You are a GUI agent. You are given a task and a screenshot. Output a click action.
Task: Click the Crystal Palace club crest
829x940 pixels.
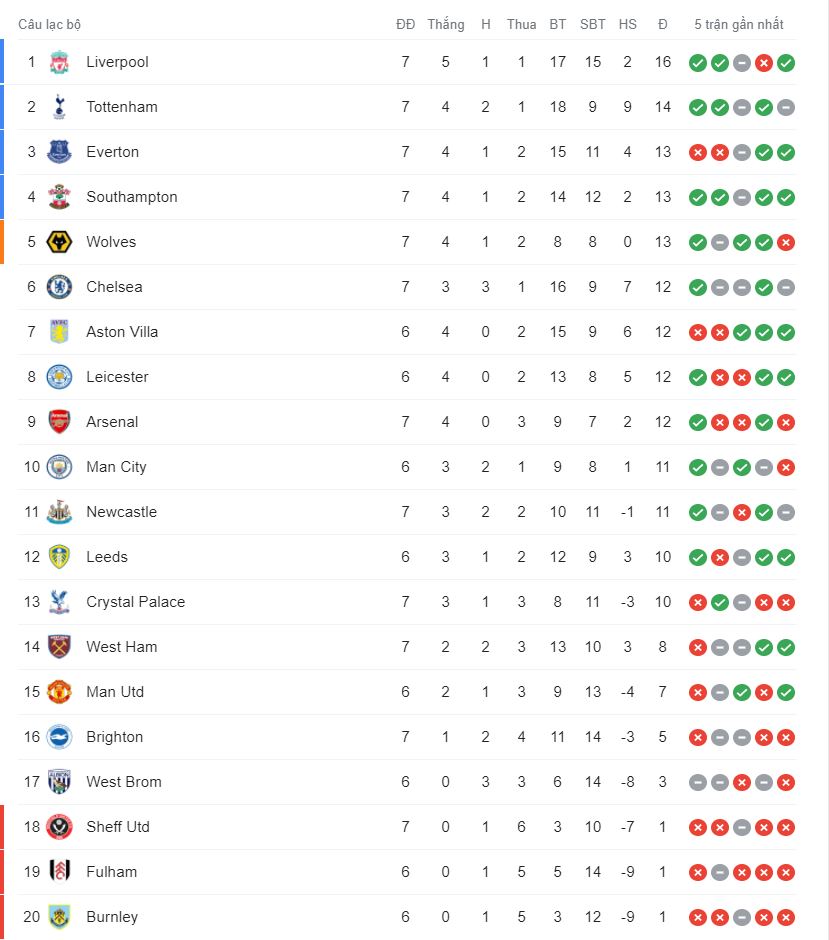(x=59, y=602)
